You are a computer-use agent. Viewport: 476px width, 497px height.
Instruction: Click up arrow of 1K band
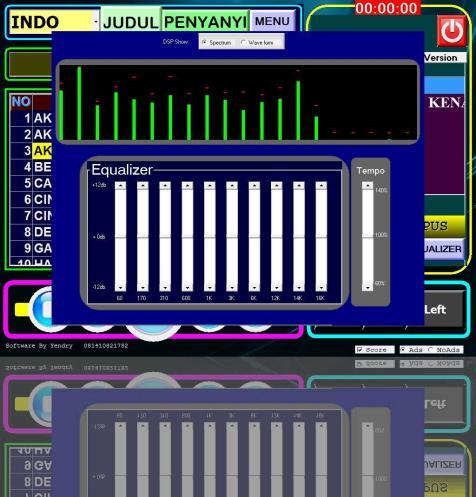click(210, 185)
